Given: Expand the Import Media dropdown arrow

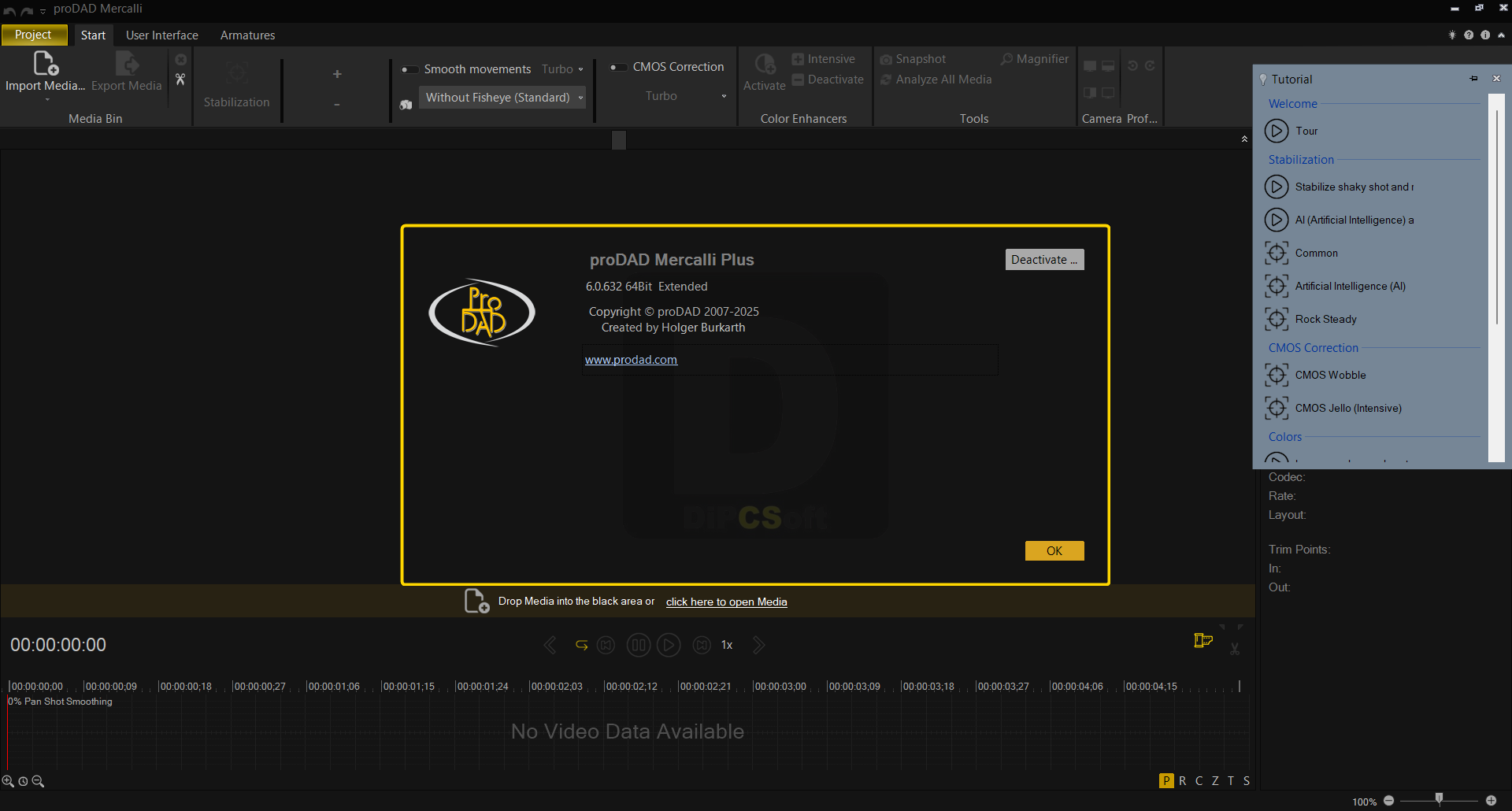Looking at the screenshot, I should (x=46, y=100).
